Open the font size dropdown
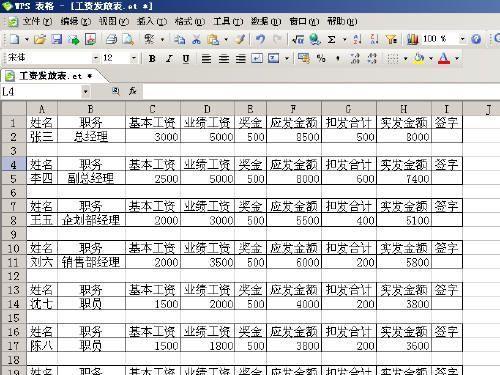Viewport: 500px width, 375px height. 134,59
